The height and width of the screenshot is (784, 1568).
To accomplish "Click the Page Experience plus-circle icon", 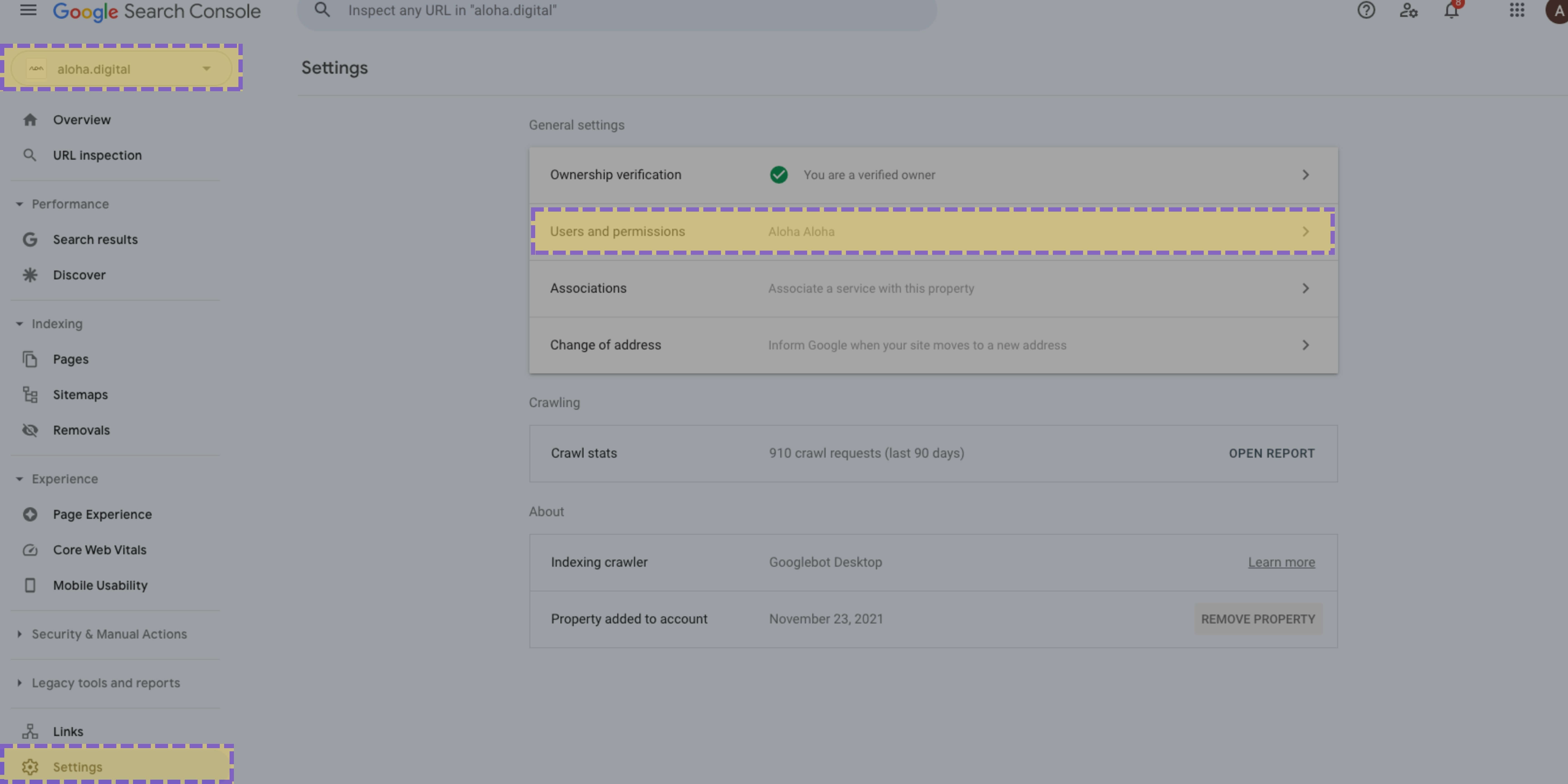I will click(x=30, y=514).
